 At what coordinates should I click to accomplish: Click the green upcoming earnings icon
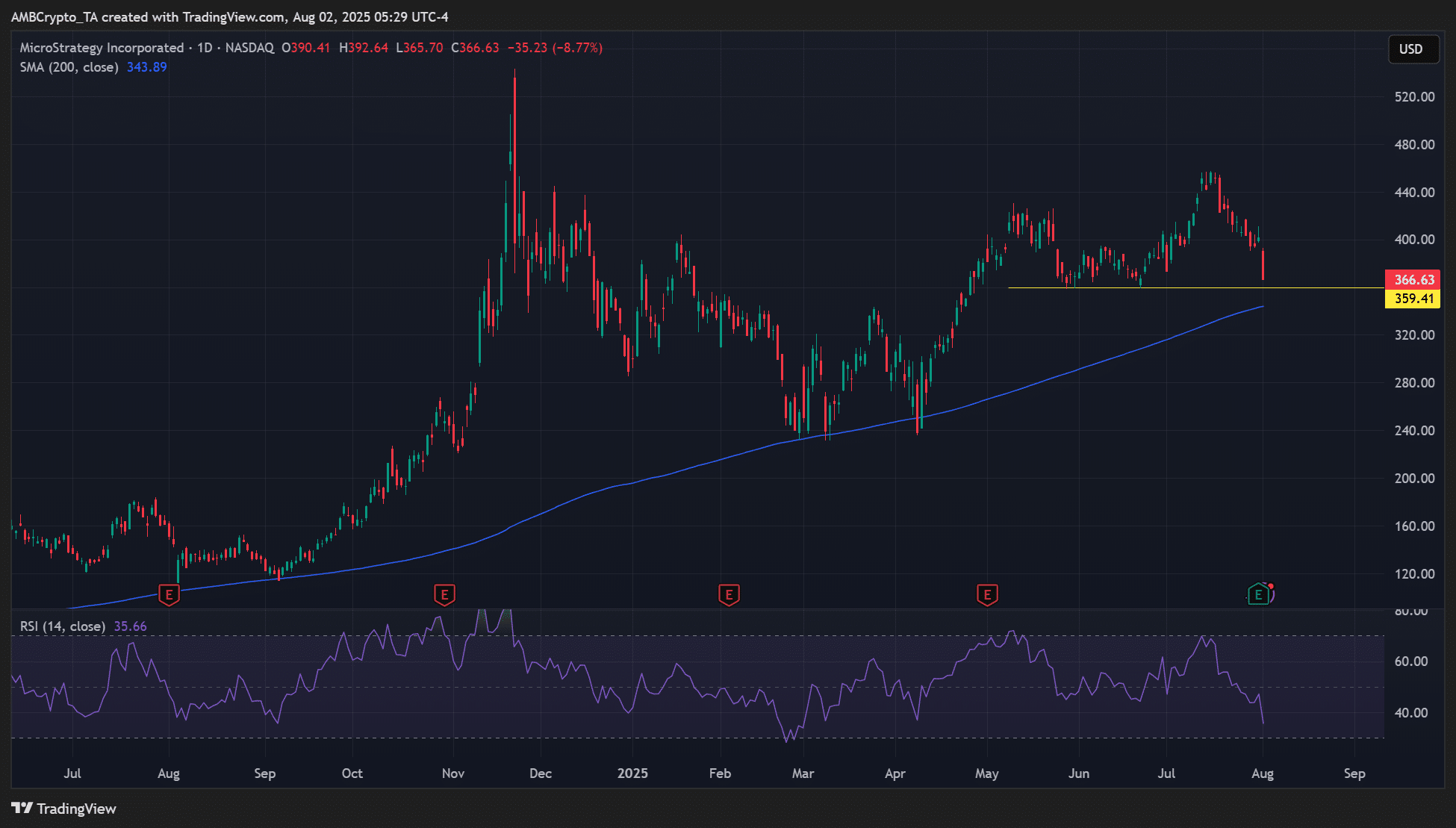pos(1259,595)
